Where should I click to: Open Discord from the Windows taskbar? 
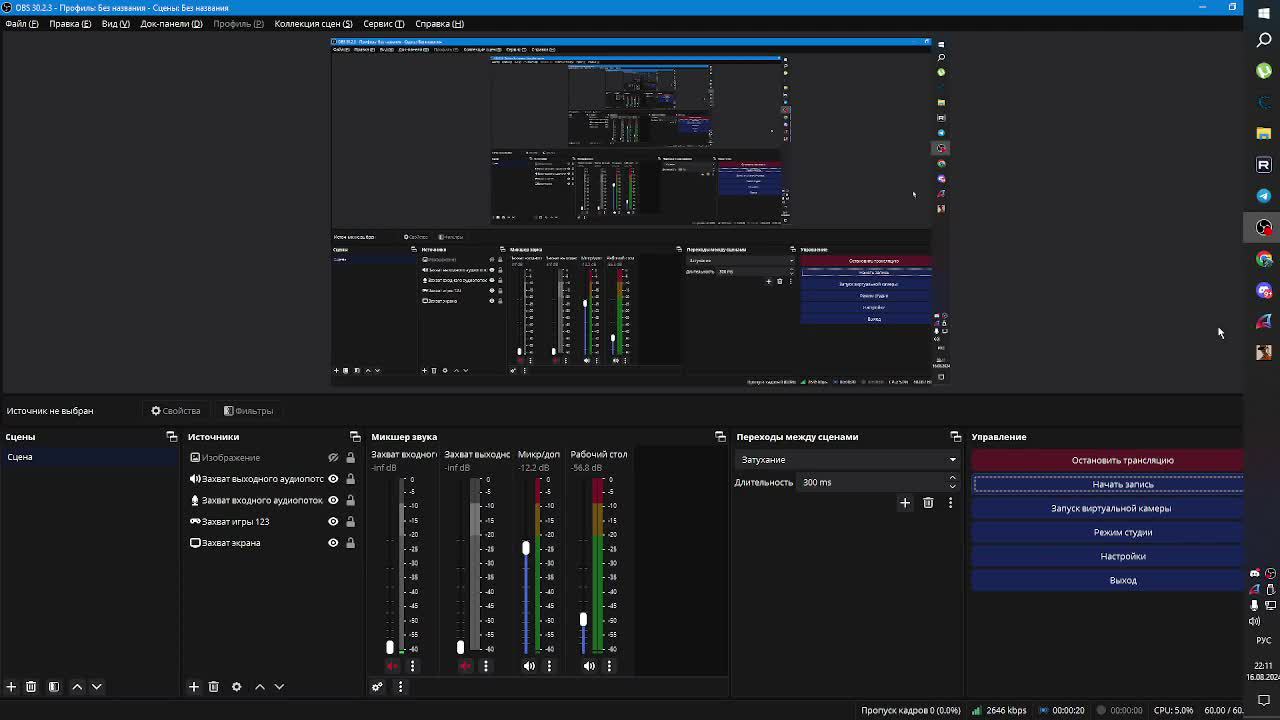1264,290
